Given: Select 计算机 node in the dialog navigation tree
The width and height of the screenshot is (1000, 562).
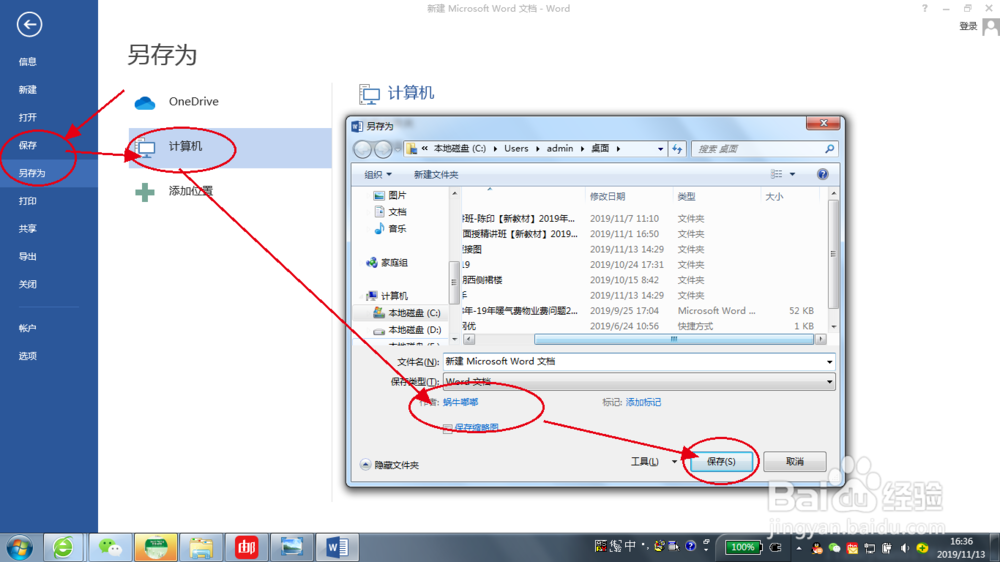Looking at the screenshot, I should pos(386,296).
